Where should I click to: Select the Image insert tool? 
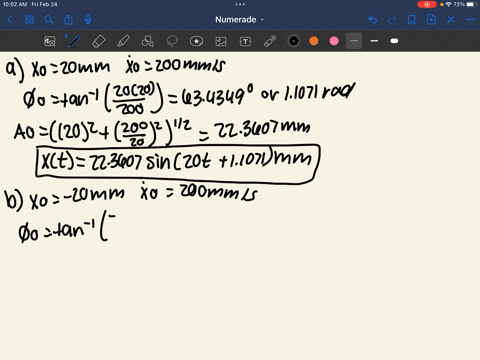tap(221, 41)
